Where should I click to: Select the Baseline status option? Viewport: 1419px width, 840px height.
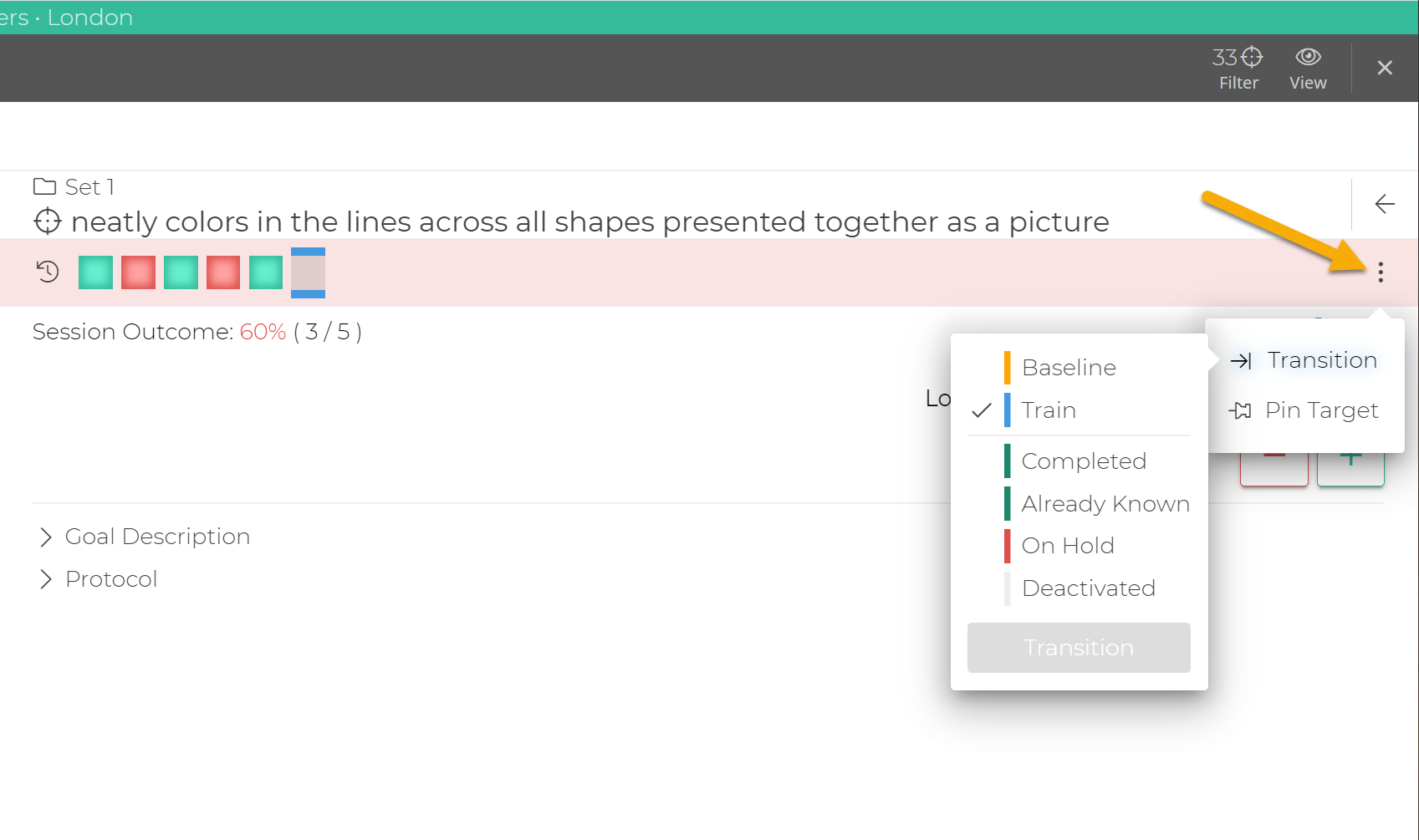point(1069,367)
